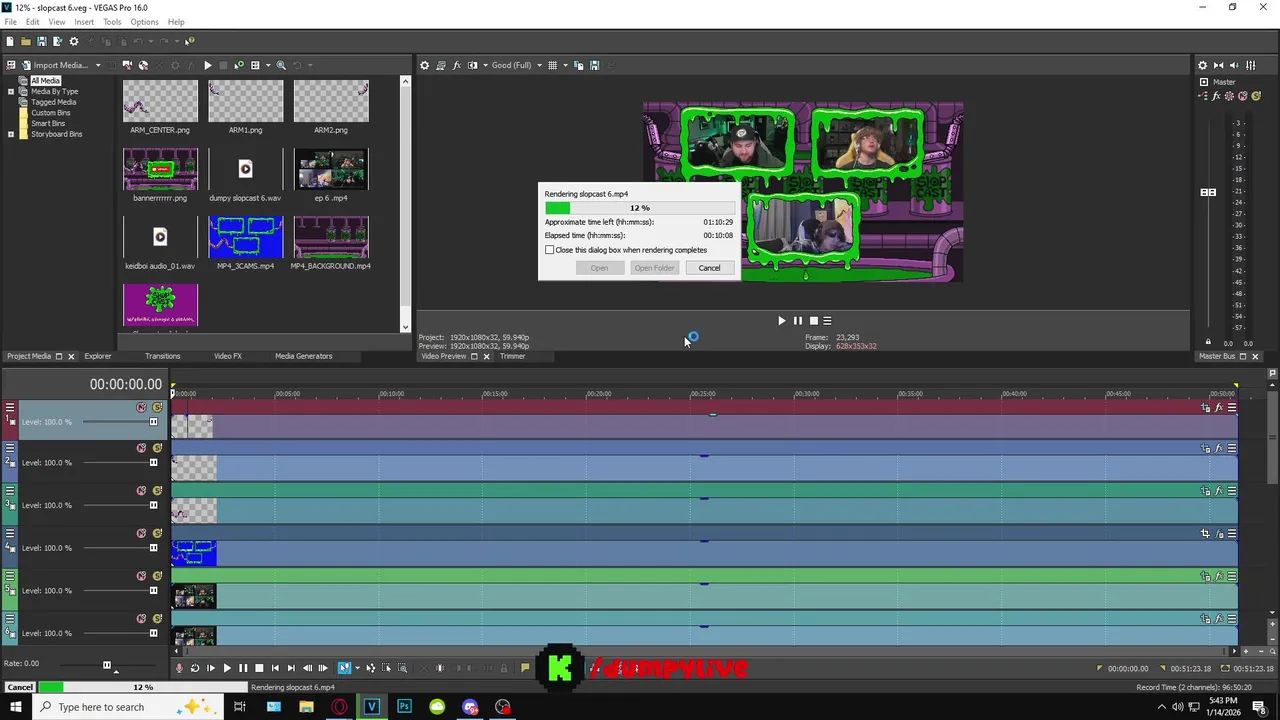Mute video track 1
The height and width of the screenshot is (720, 1280).
click(x=141, y=407)
